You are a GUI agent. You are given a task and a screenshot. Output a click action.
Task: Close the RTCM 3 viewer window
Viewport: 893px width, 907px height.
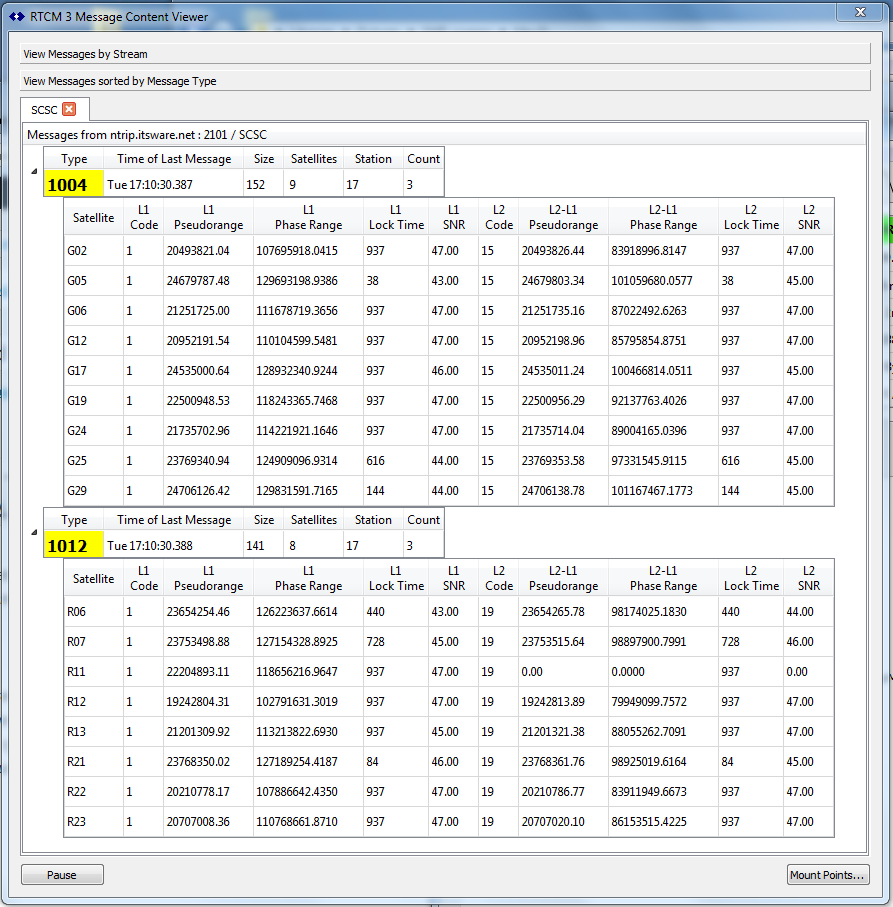[x=859, y=13]
